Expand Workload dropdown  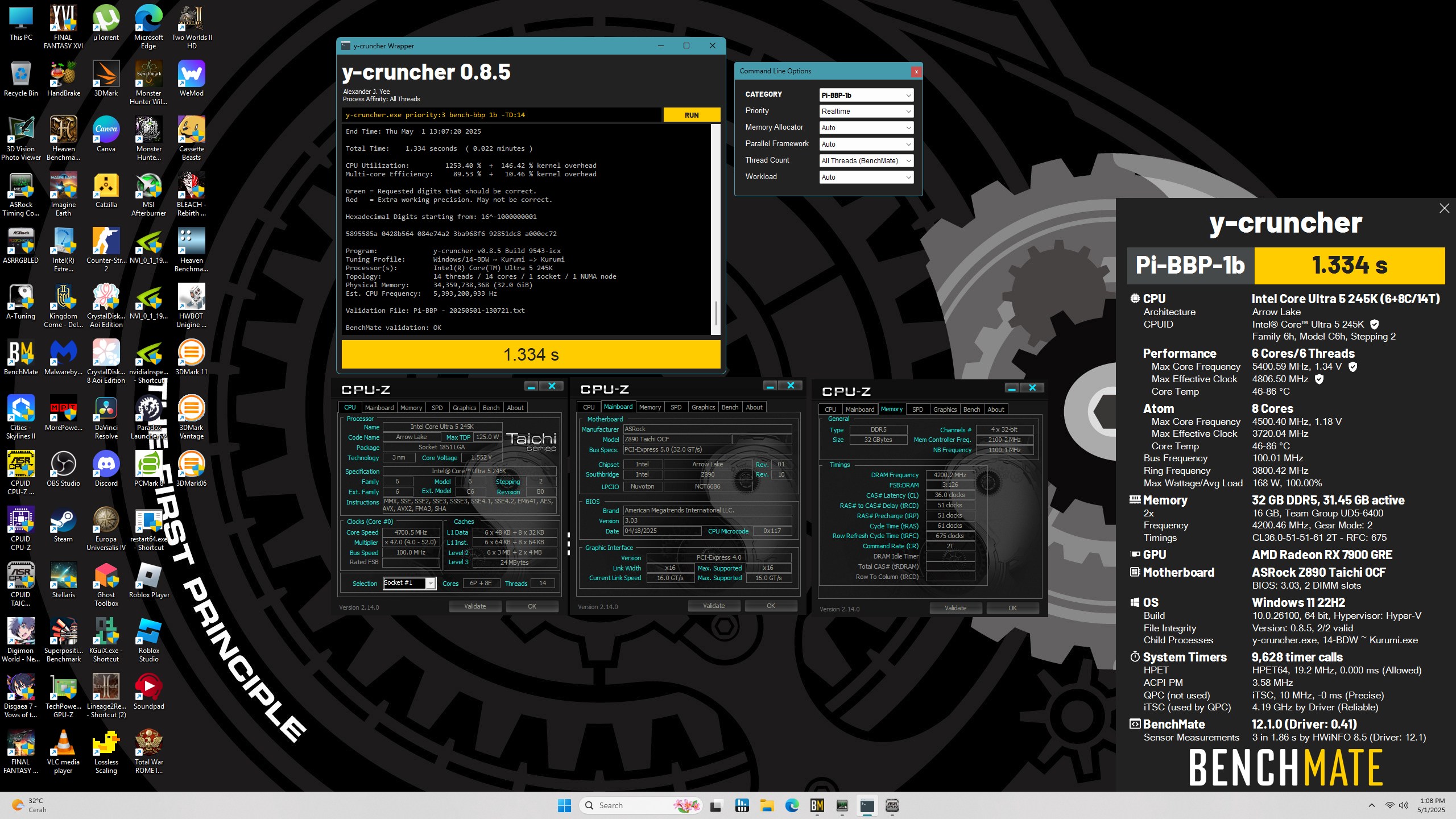[x=866, y=177]
